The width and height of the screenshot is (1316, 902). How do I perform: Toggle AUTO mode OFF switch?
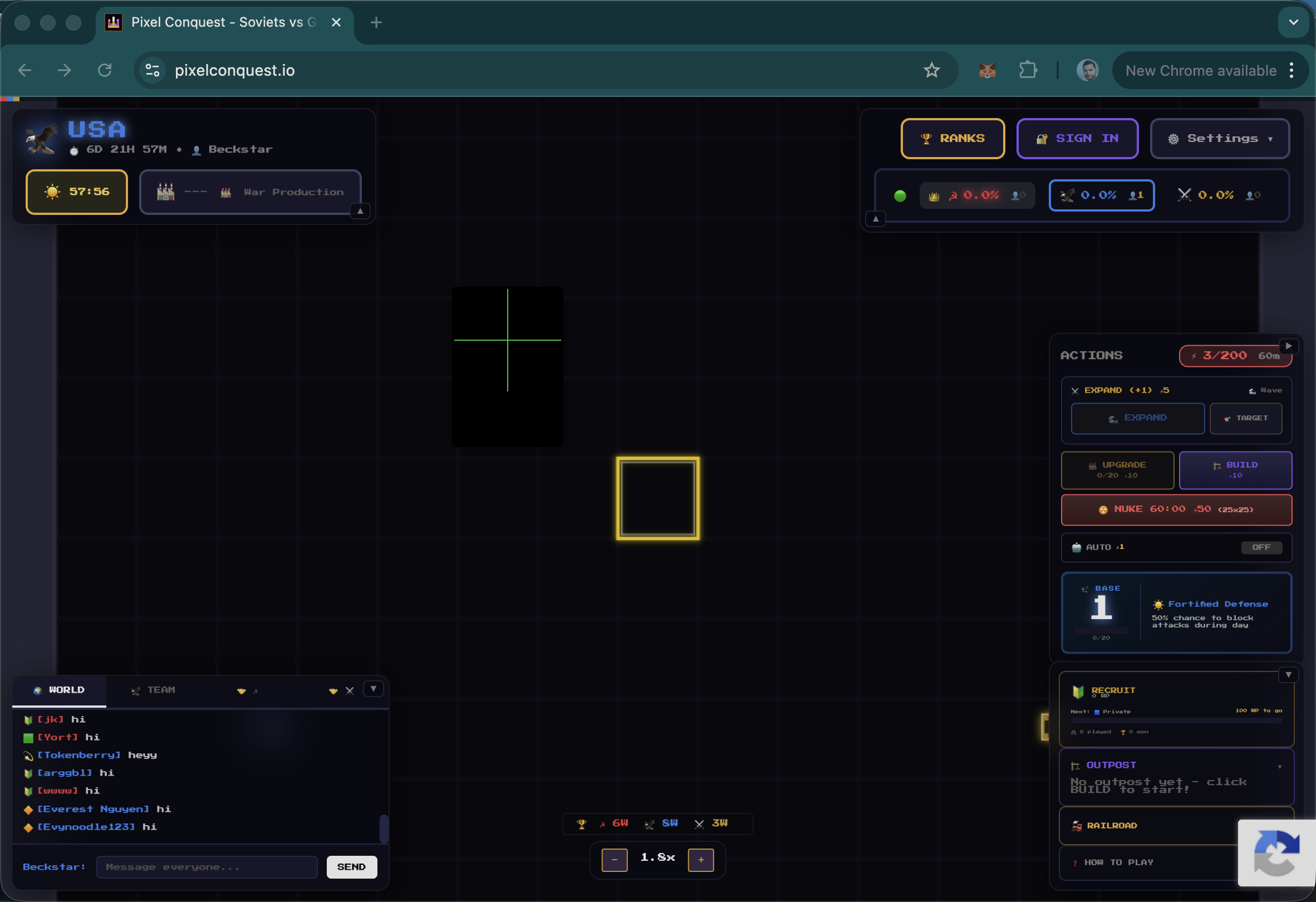1261,547
